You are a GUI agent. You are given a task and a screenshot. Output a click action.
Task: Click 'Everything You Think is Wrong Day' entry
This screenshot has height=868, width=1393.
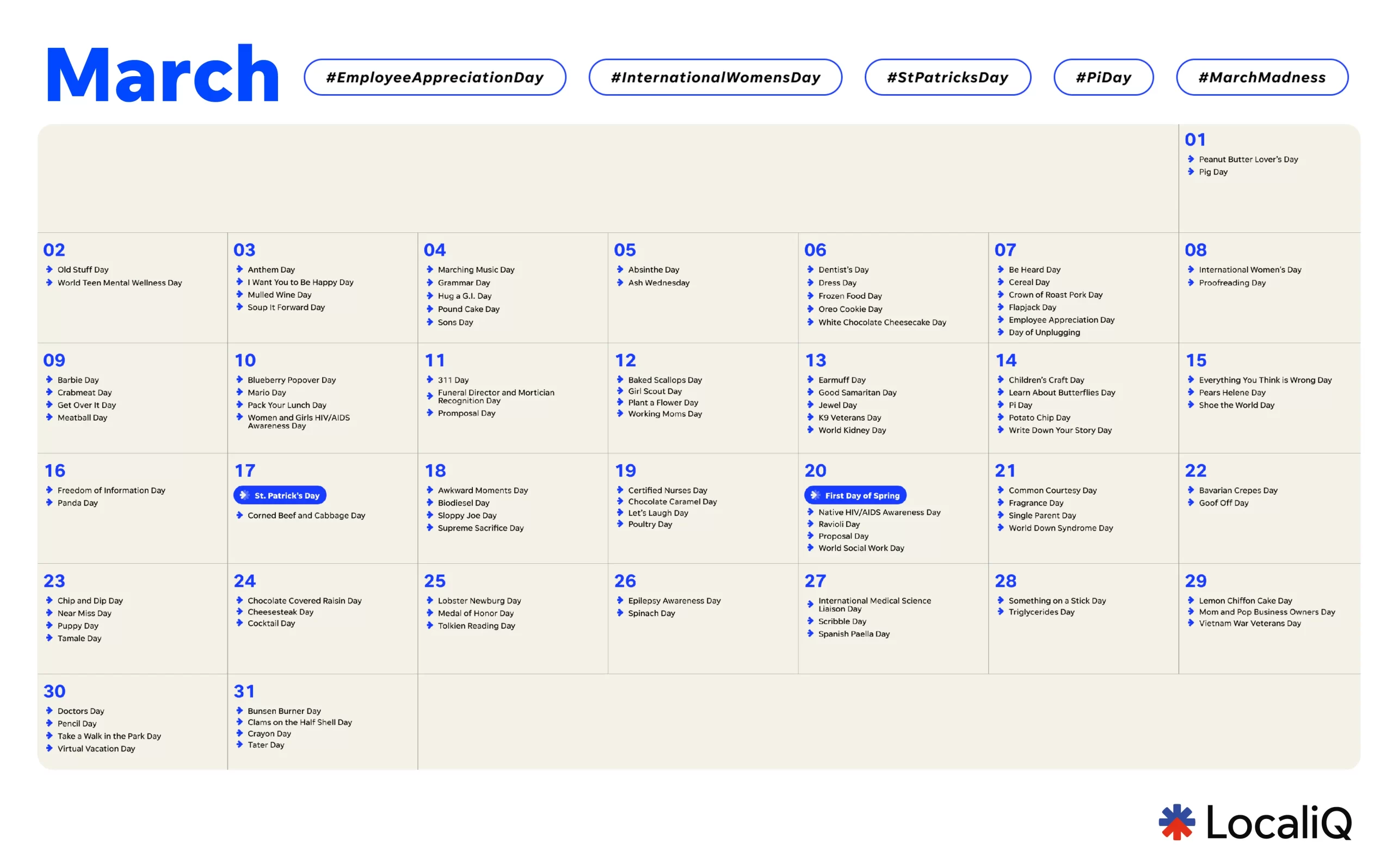coord(1265,379)
